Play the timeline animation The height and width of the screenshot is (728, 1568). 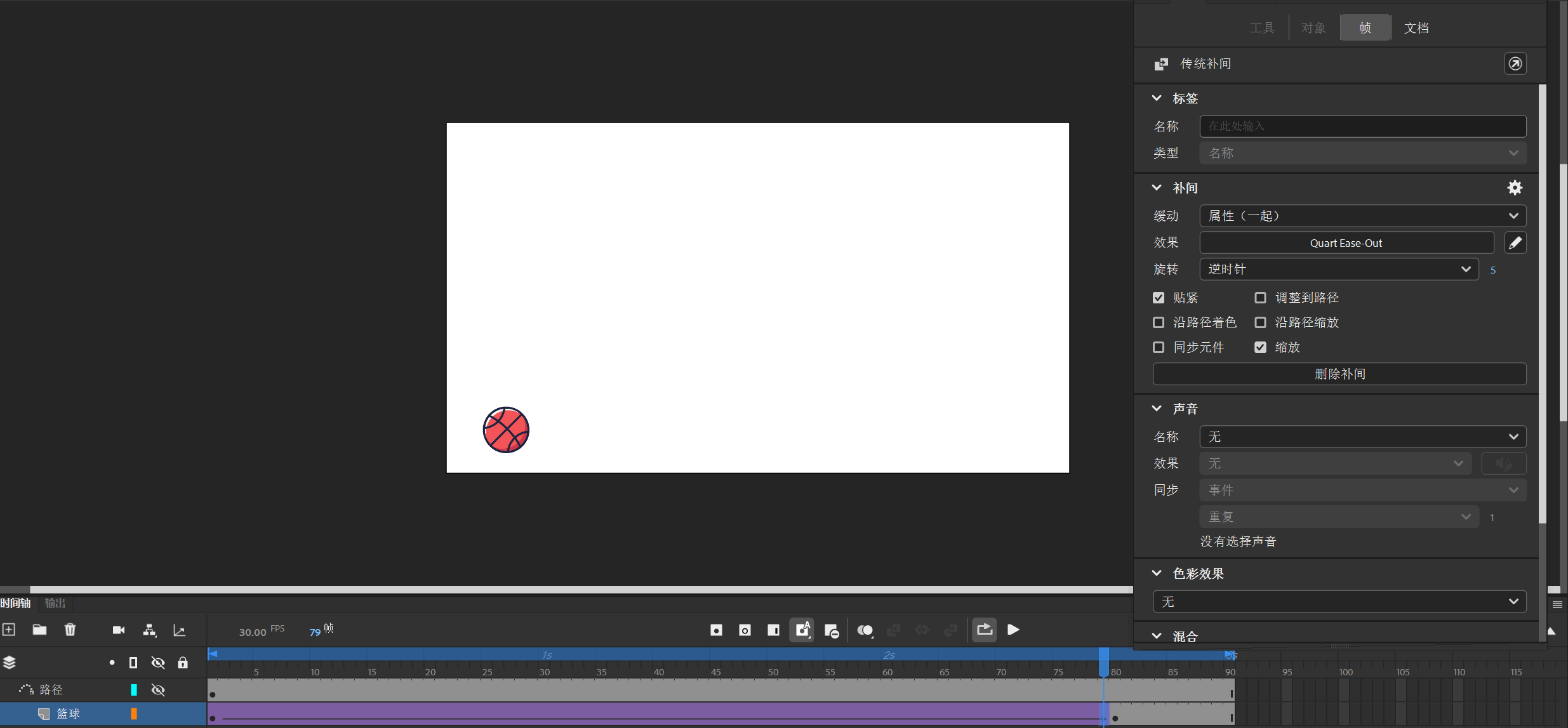pyautogui.click(x=1014, y=630)
